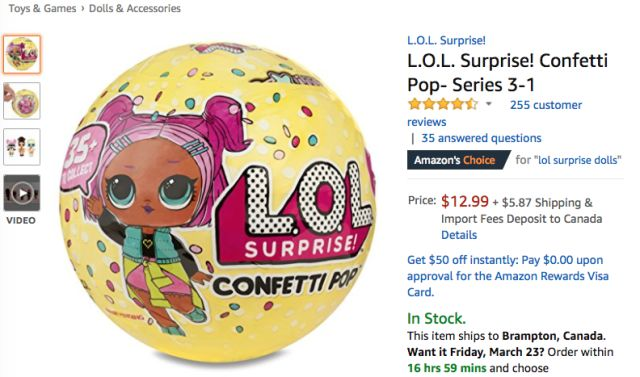Select the second thumbnail showing opened ball
Image resolution: width=640 pixels, height=377 pixels.
(x=22, y=101)
